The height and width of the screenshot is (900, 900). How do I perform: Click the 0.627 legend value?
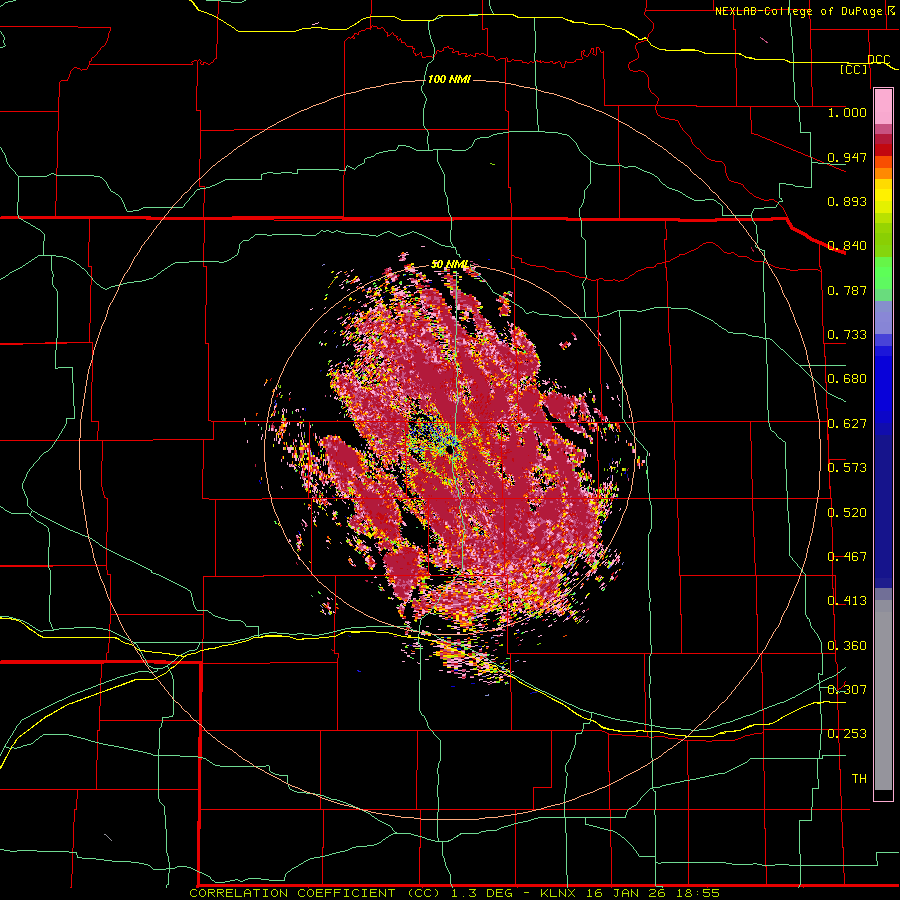847,424
